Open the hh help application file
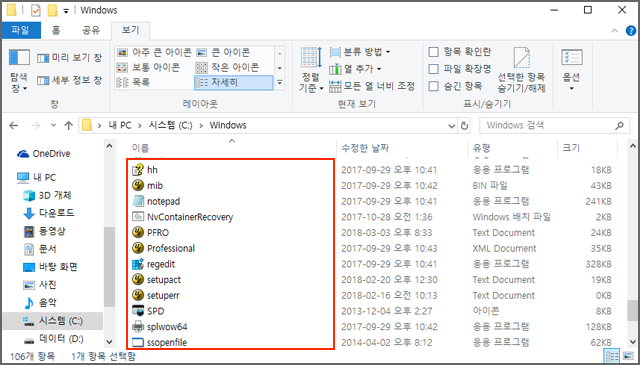 [x=152, y=170]
